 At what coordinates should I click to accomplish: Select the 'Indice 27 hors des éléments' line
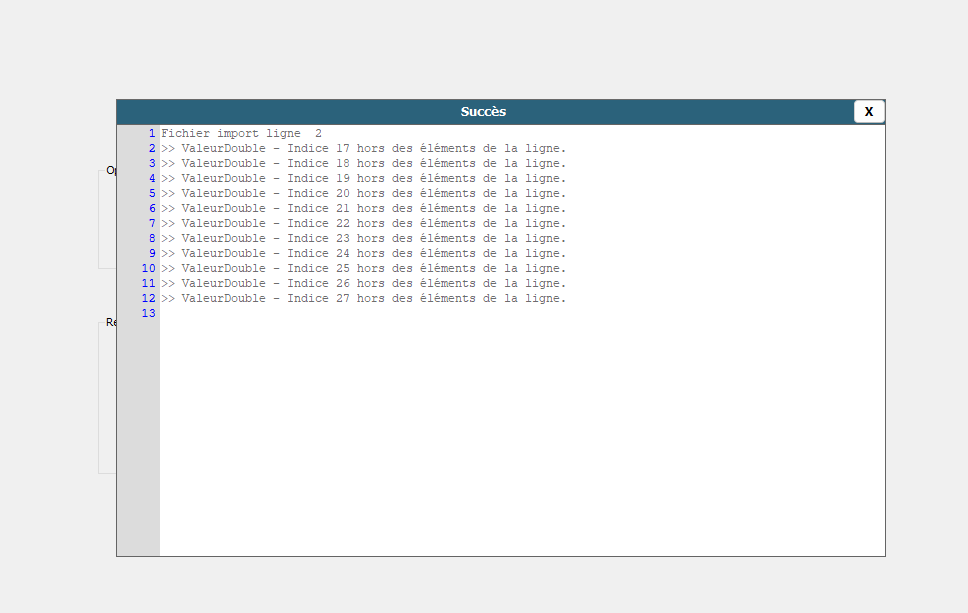tap(364, 298)
